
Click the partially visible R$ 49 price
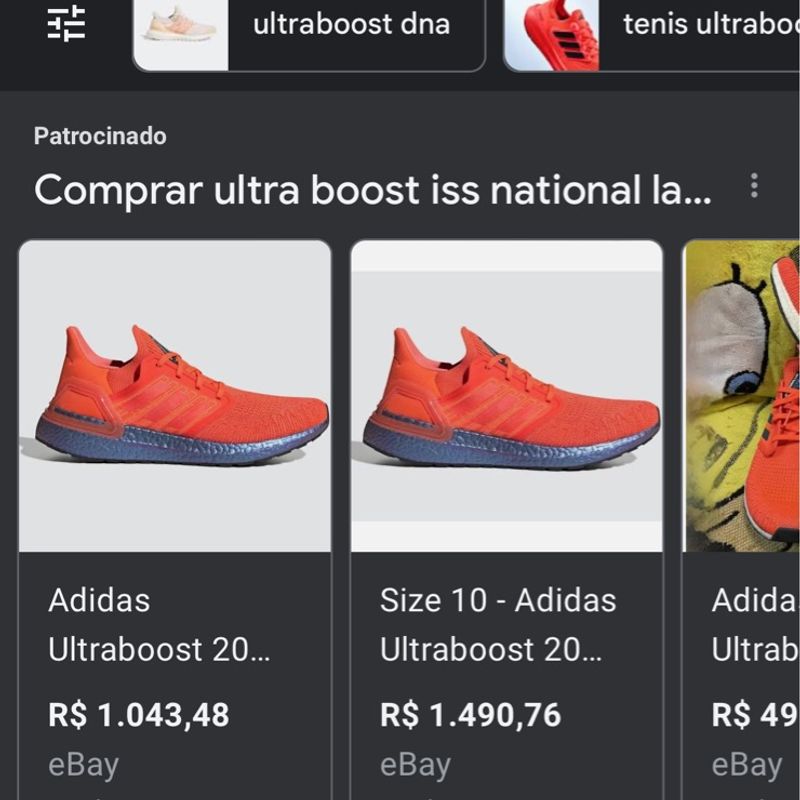(x=756, y=714)
